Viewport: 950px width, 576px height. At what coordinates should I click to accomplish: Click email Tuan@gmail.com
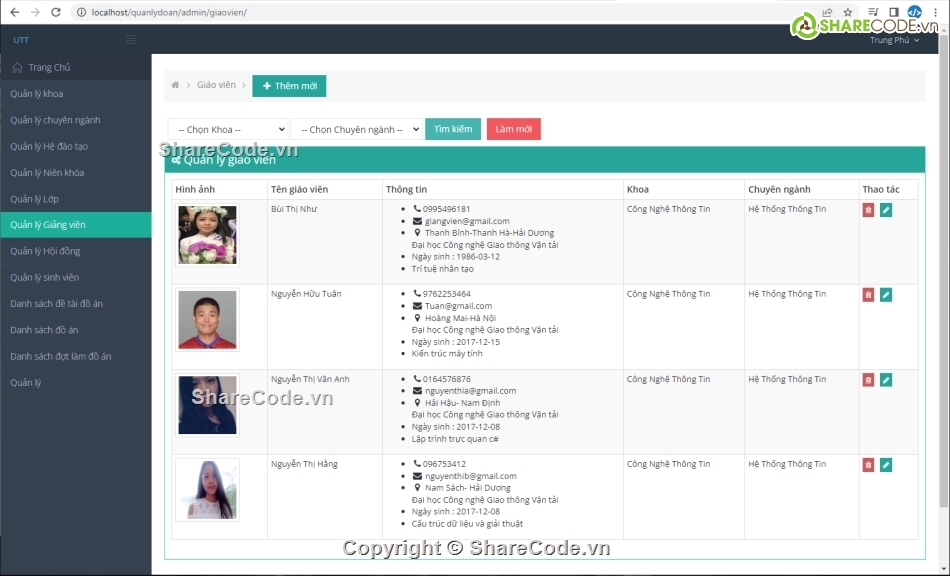tap(459, 306)
